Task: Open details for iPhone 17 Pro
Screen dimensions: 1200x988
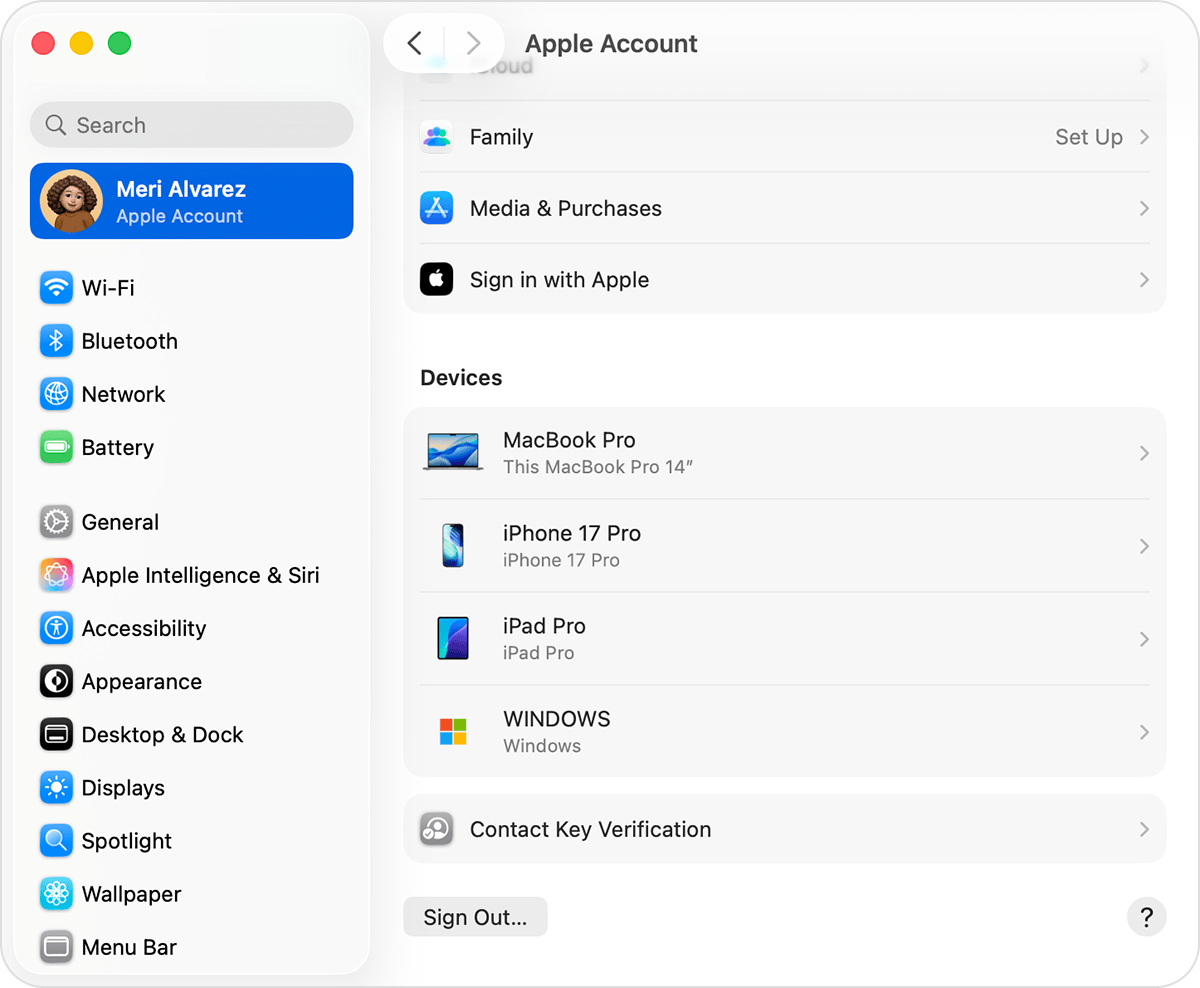Action: point(785,545)
